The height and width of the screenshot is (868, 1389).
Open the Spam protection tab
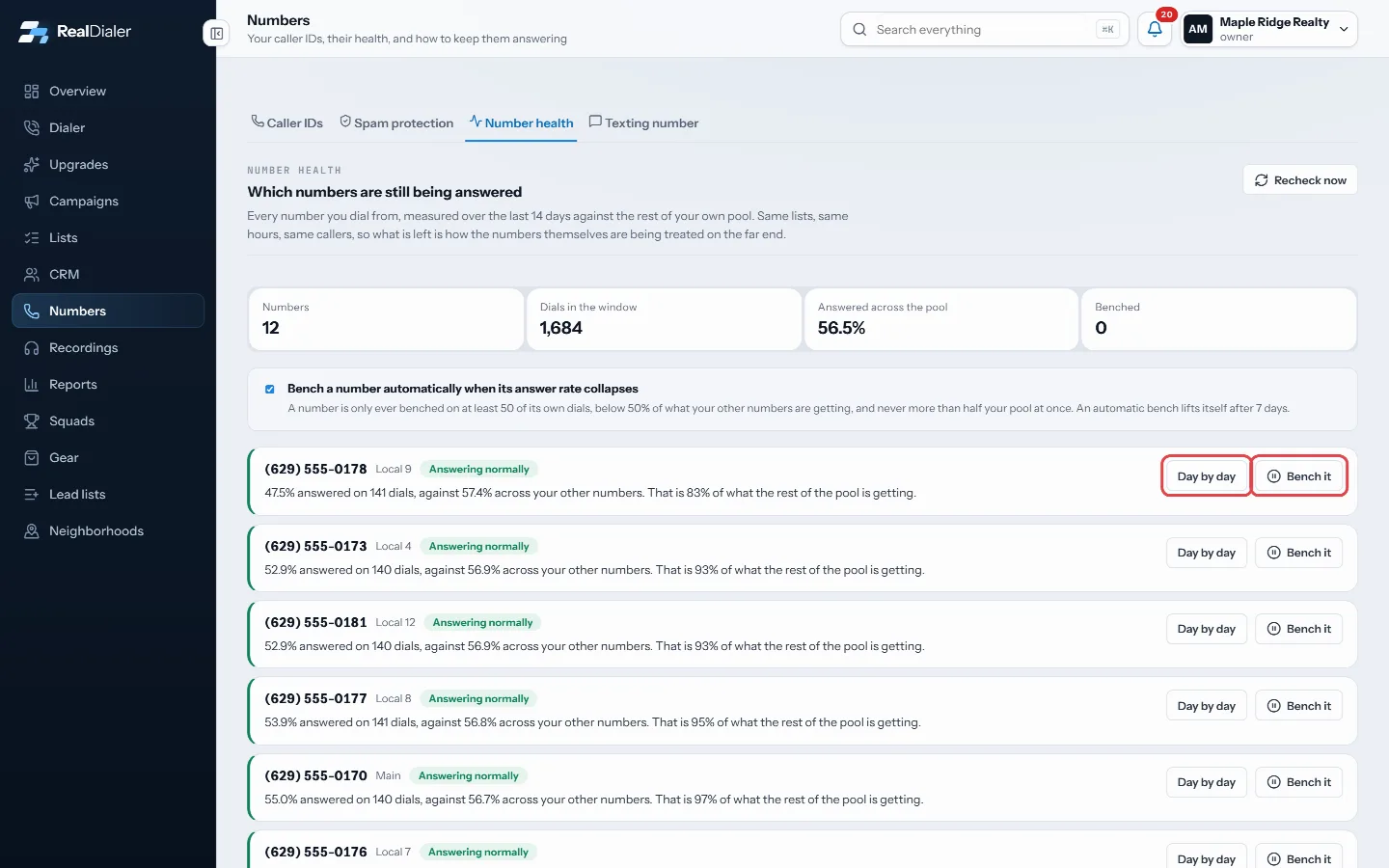pyautogui.click(x=396, y=123)
